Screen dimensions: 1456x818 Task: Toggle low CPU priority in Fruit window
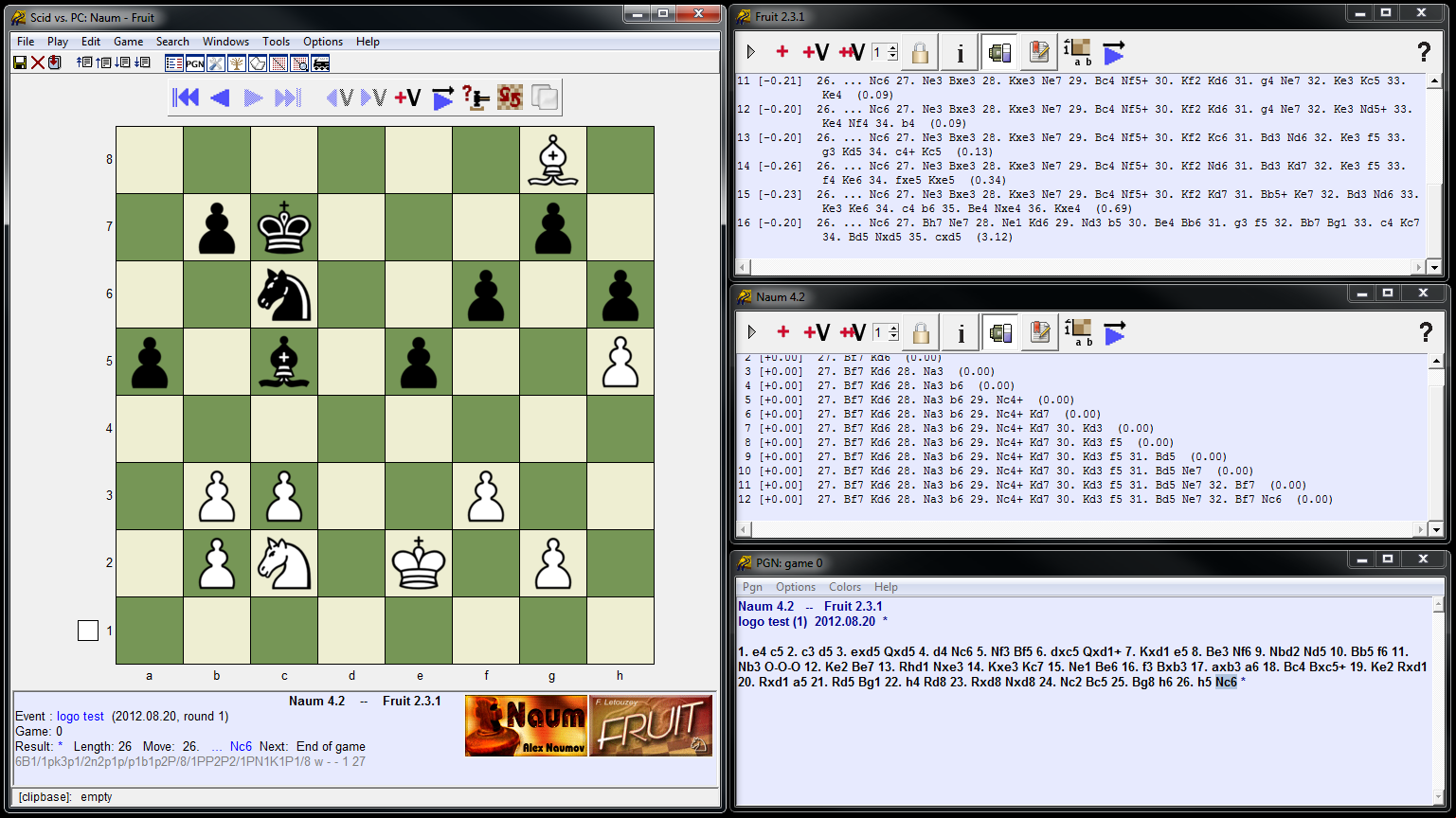click(x=999, y=53)
